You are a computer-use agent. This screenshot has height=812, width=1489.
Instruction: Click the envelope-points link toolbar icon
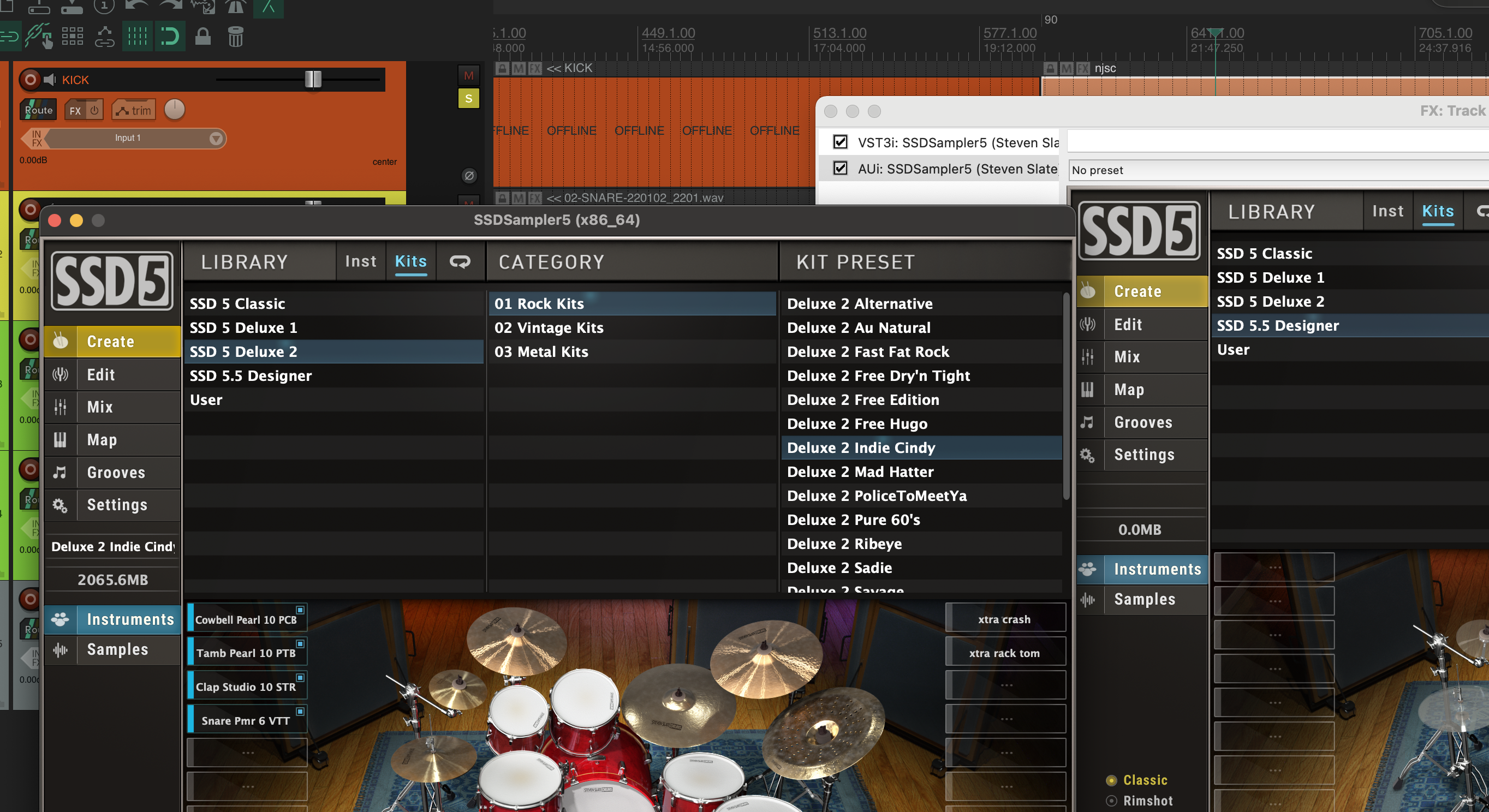coord(105,37)
